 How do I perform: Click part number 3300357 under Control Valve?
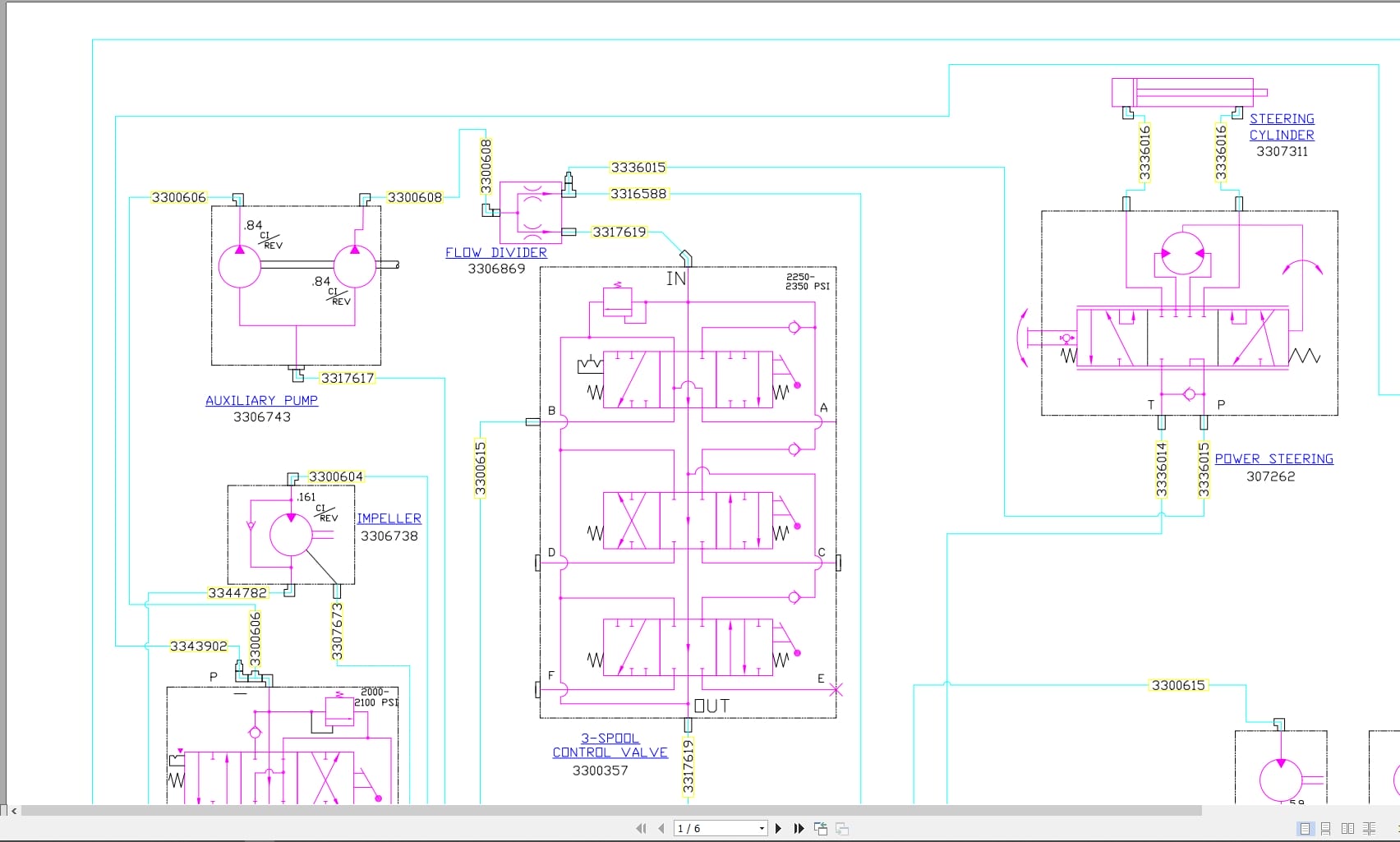coord(601,771)
